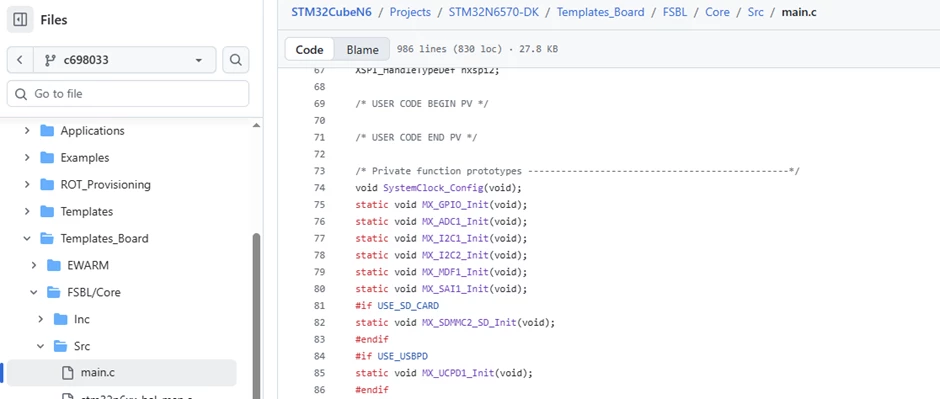Click the main.c file icon
Image resolution: width=940 pixels, height=399 pixels.
pos(68,373)
